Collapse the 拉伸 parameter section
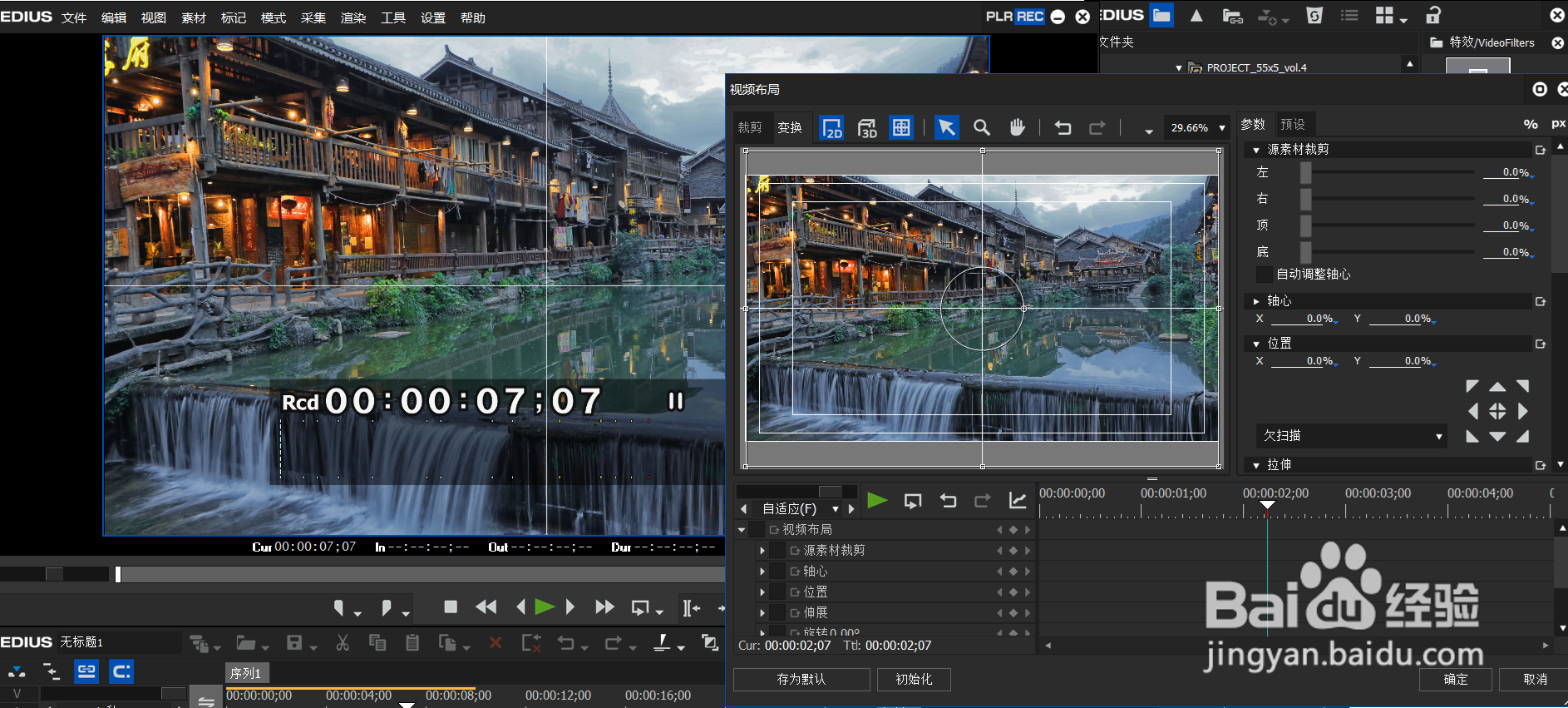The height and width of the screenshot is (708, 1568). (1256, 465)
